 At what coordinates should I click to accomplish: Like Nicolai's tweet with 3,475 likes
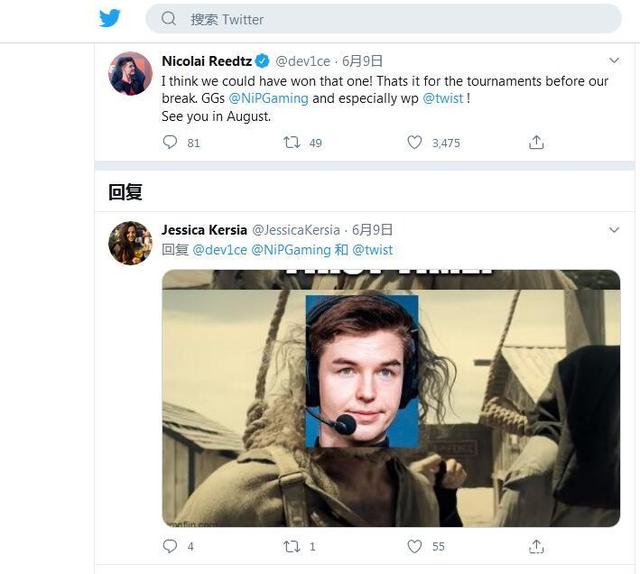pos(414,142)
